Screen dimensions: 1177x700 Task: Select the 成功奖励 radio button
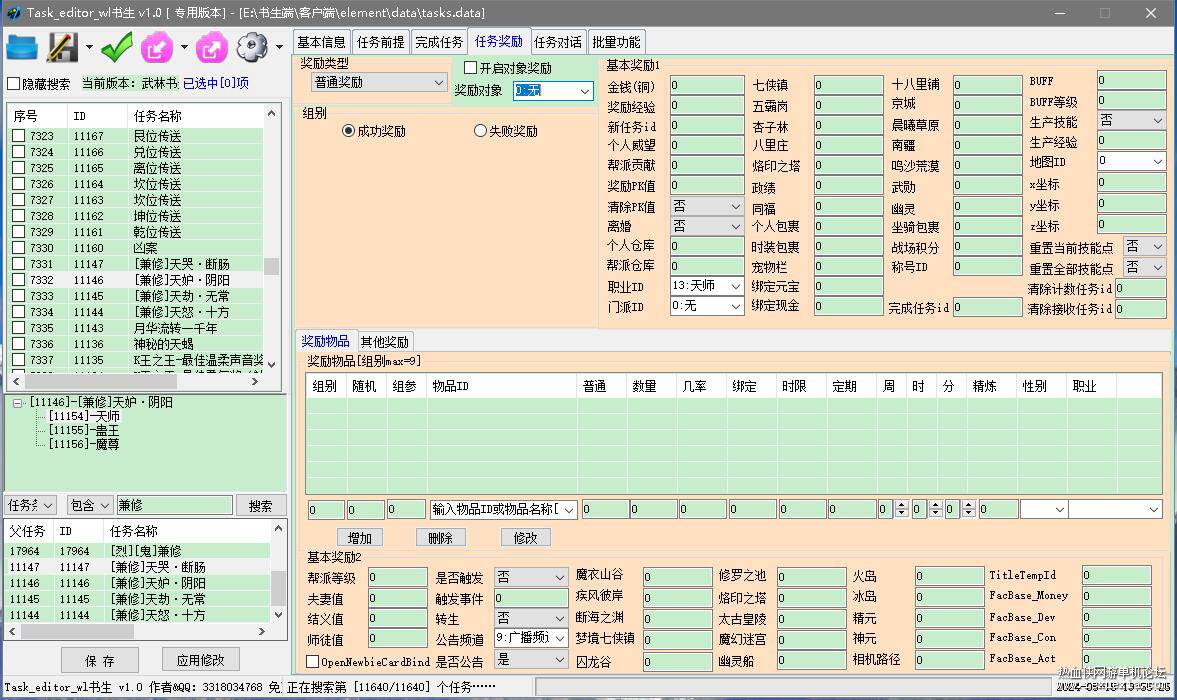348,131
